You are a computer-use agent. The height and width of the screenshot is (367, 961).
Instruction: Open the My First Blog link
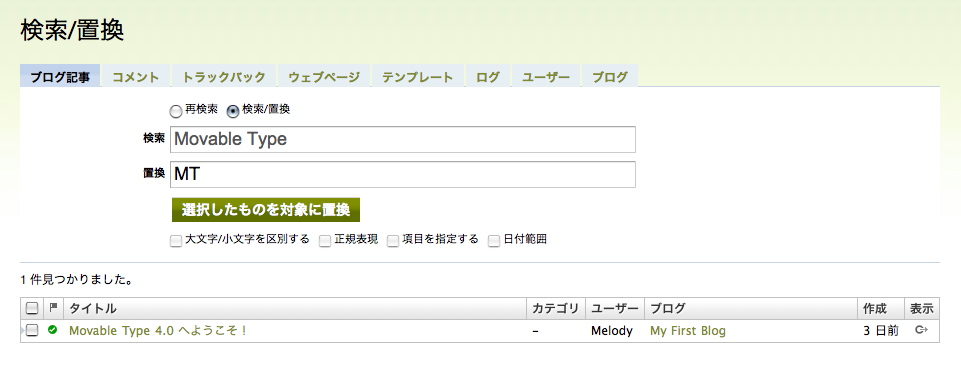688,331
